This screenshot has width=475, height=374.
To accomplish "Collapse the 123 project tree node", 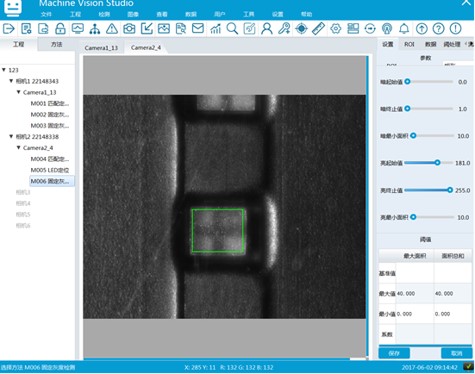I will (x=4, y=70).
